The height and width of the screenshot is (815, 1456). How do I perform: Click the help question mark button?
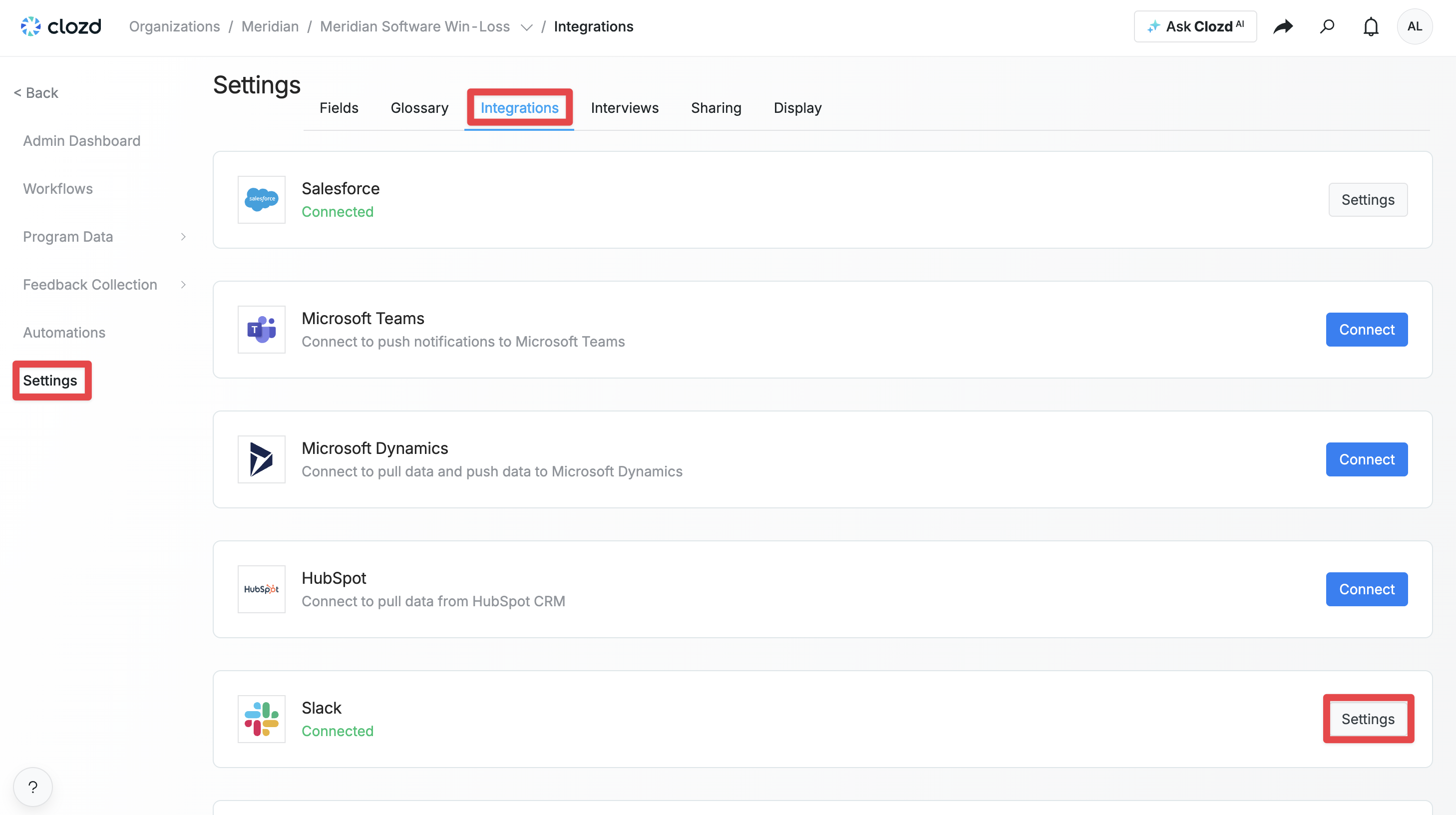33,786
